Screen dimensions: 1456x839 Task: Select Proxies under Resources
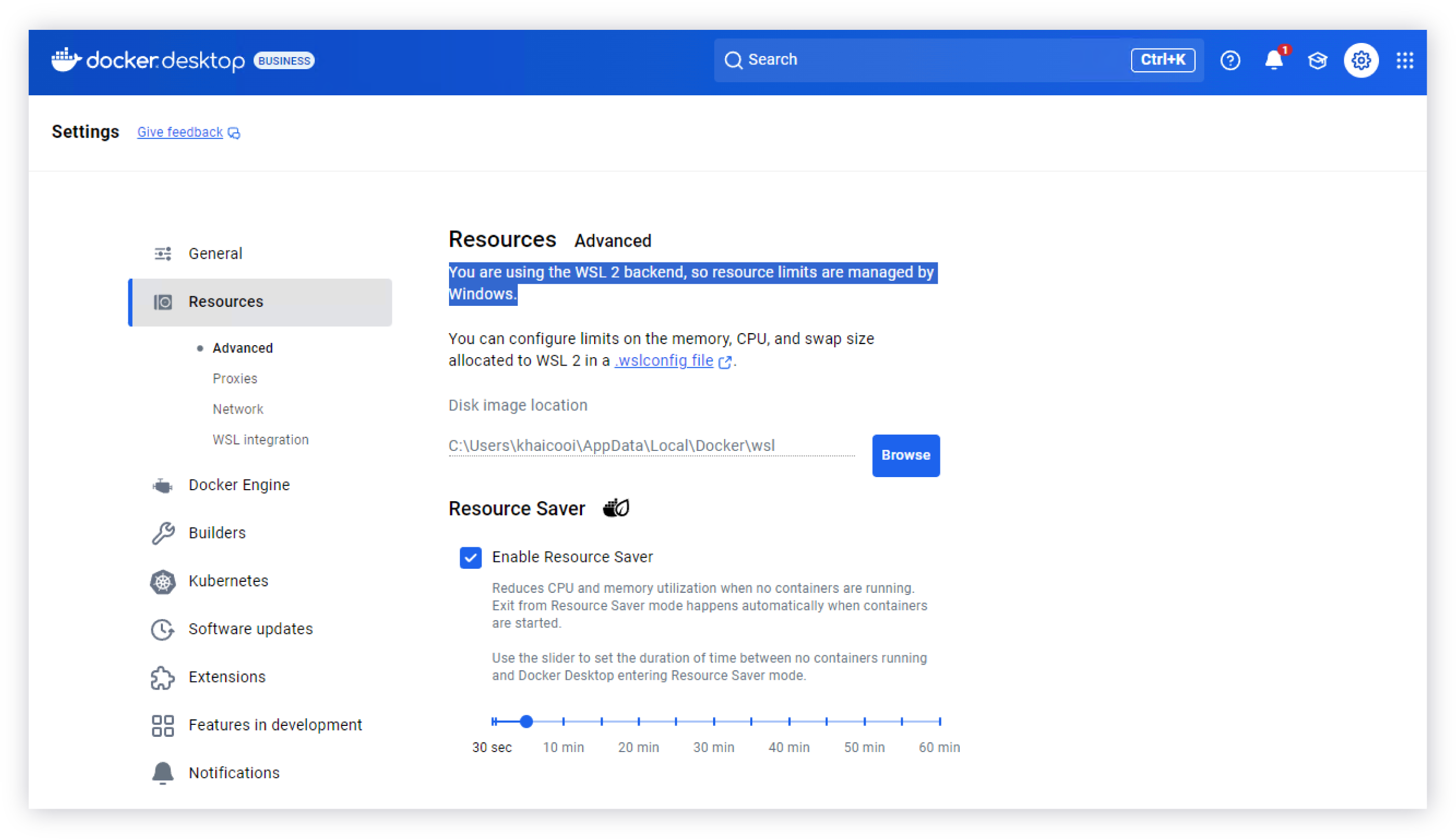(x=235, y=379)
